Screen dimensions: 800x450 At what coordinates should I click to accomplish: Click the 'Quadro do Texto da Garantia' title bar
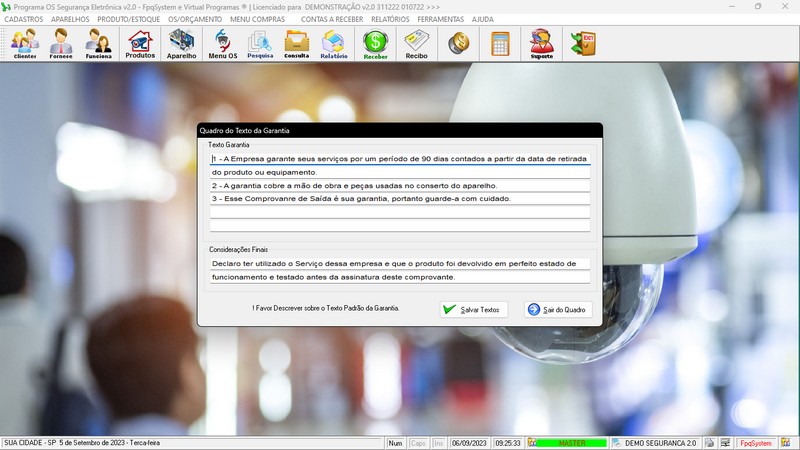pos(399,131)
